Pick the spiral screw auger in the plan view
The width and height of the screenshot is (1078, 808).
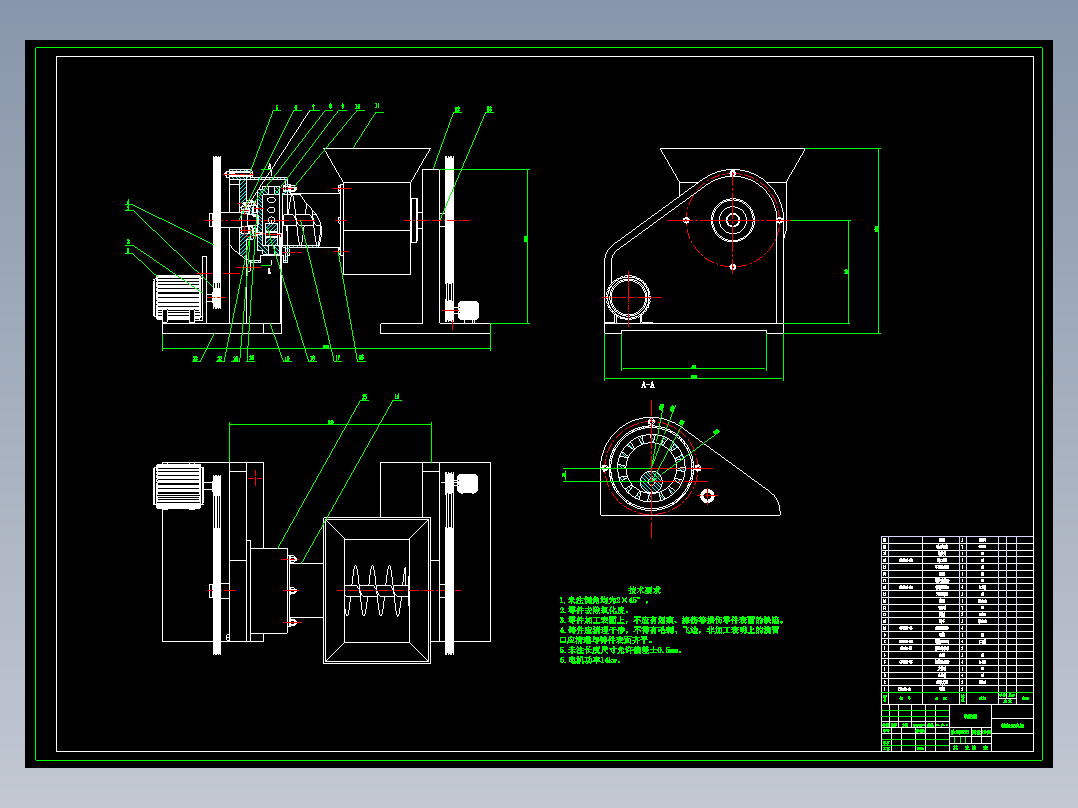pos(376,590)
